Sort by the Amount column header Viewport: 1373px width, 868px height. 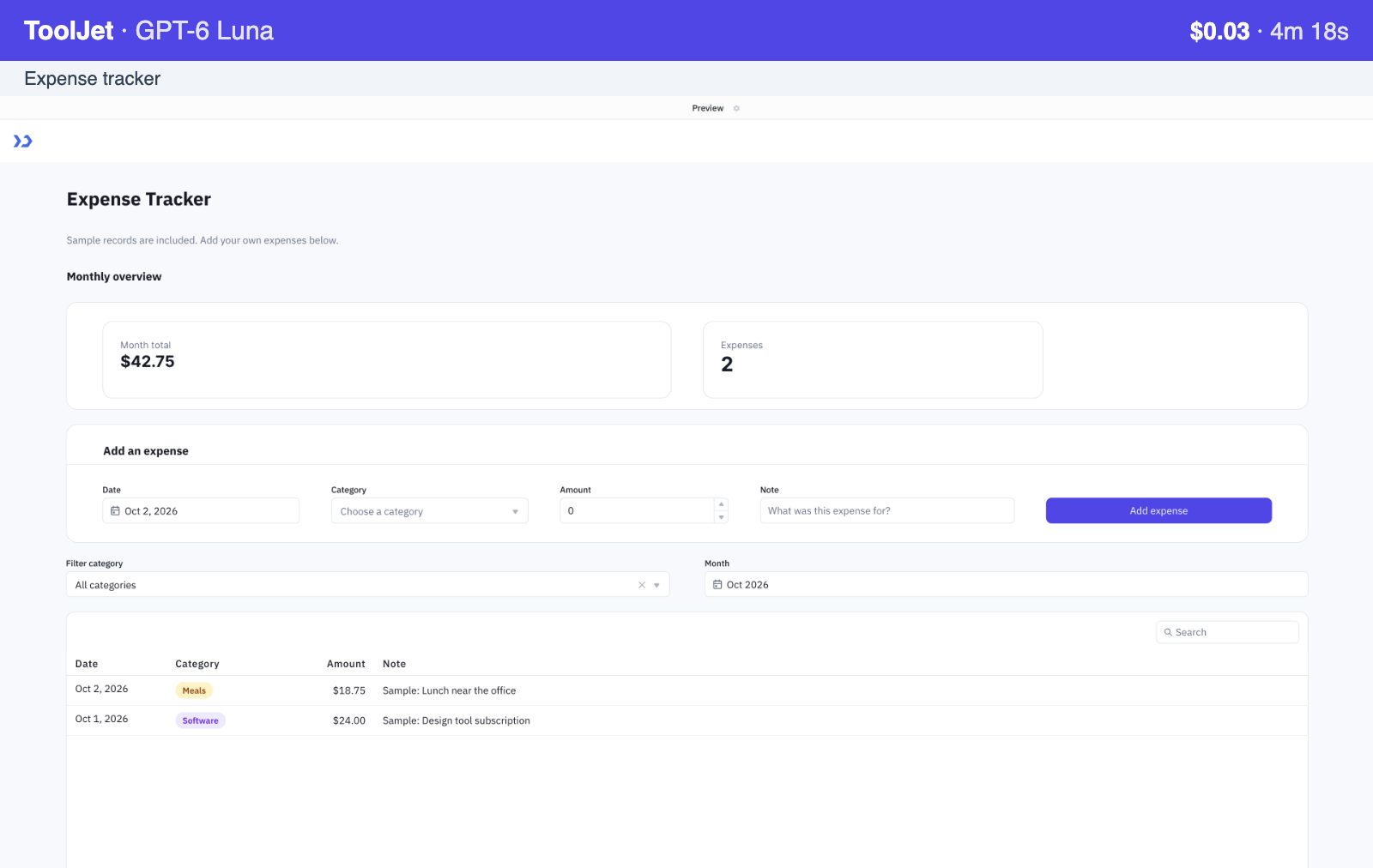(x=346, y=664)
